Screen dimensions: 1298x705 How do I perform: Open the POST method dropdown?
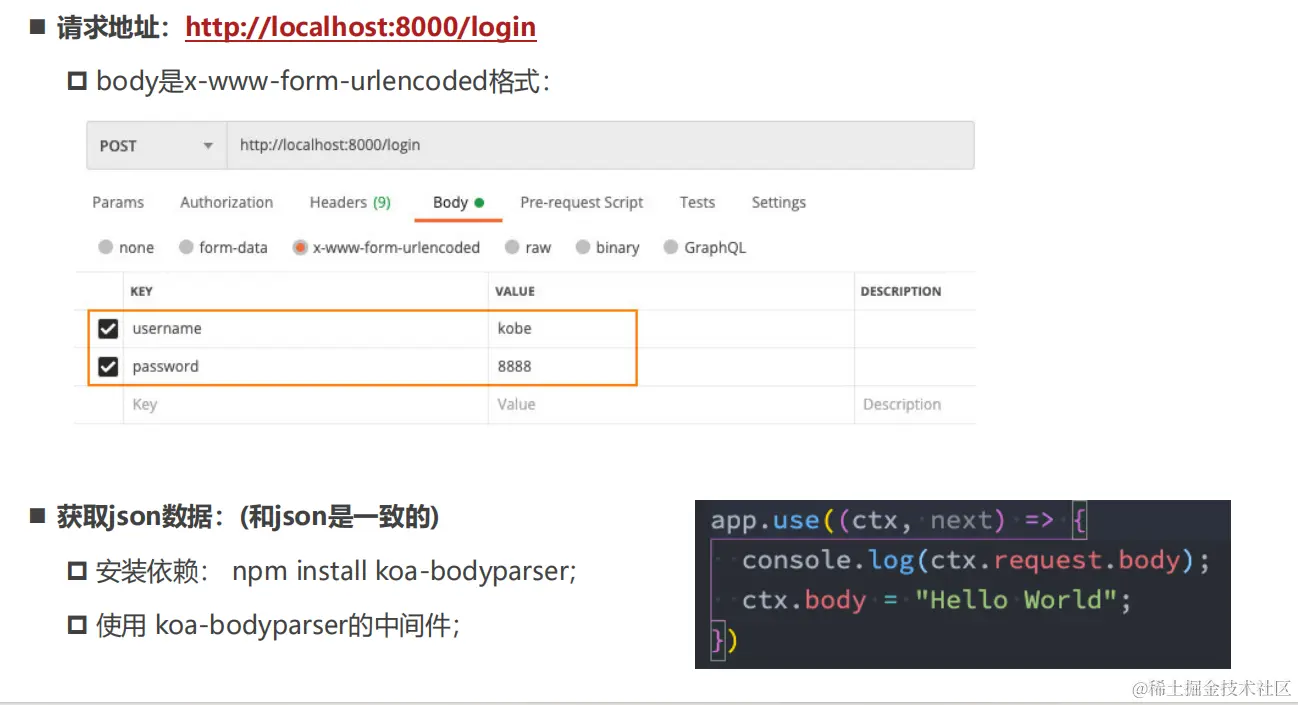tap(157, 145)
